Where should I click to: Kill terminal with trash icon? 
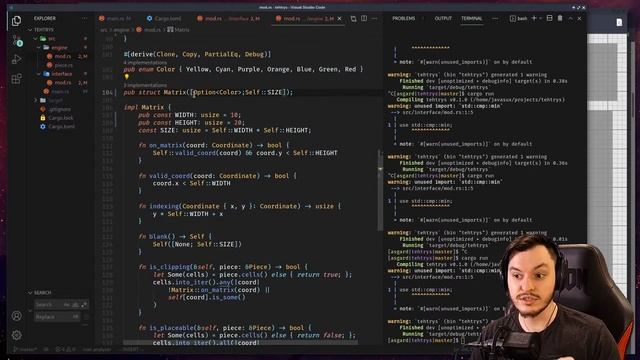pyautogui.click(x=560, y=18)
